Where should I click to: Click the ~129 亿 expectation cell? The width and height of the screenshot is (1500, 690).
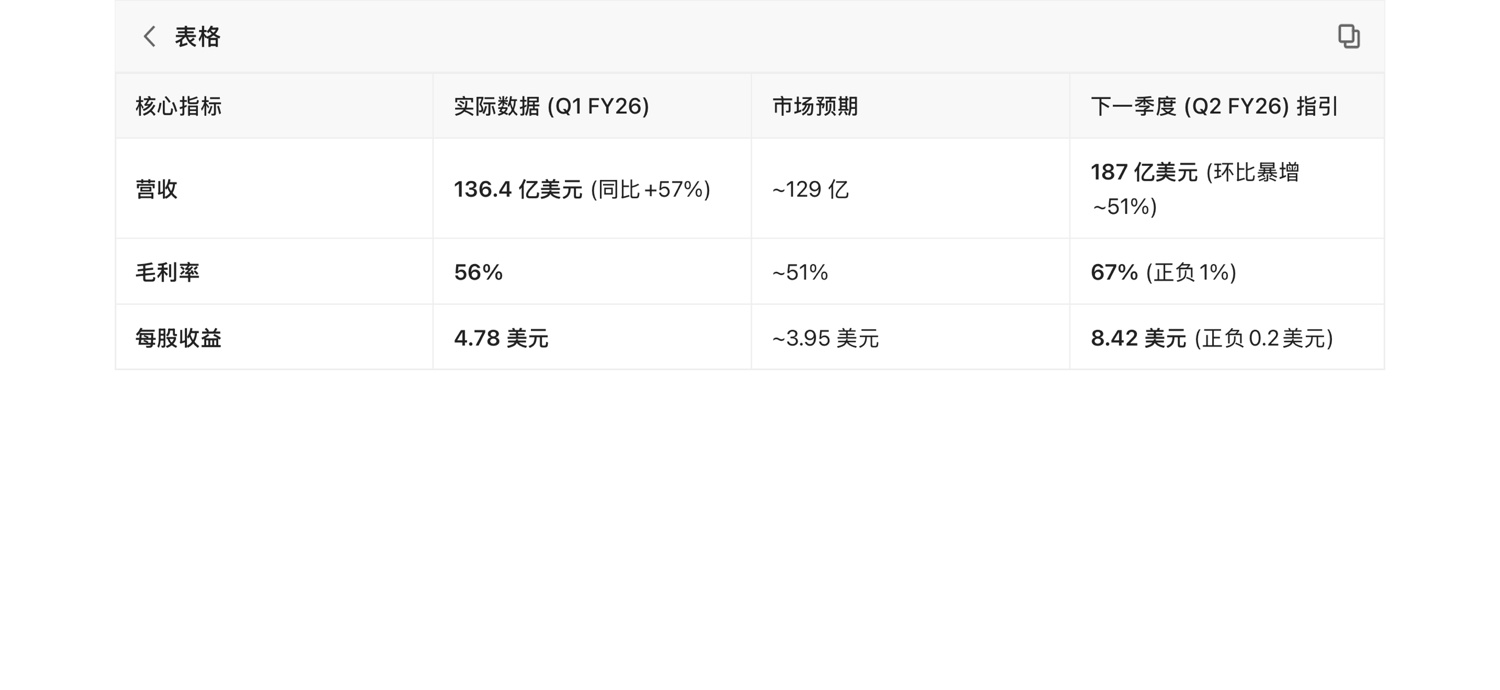pos(810,189)
